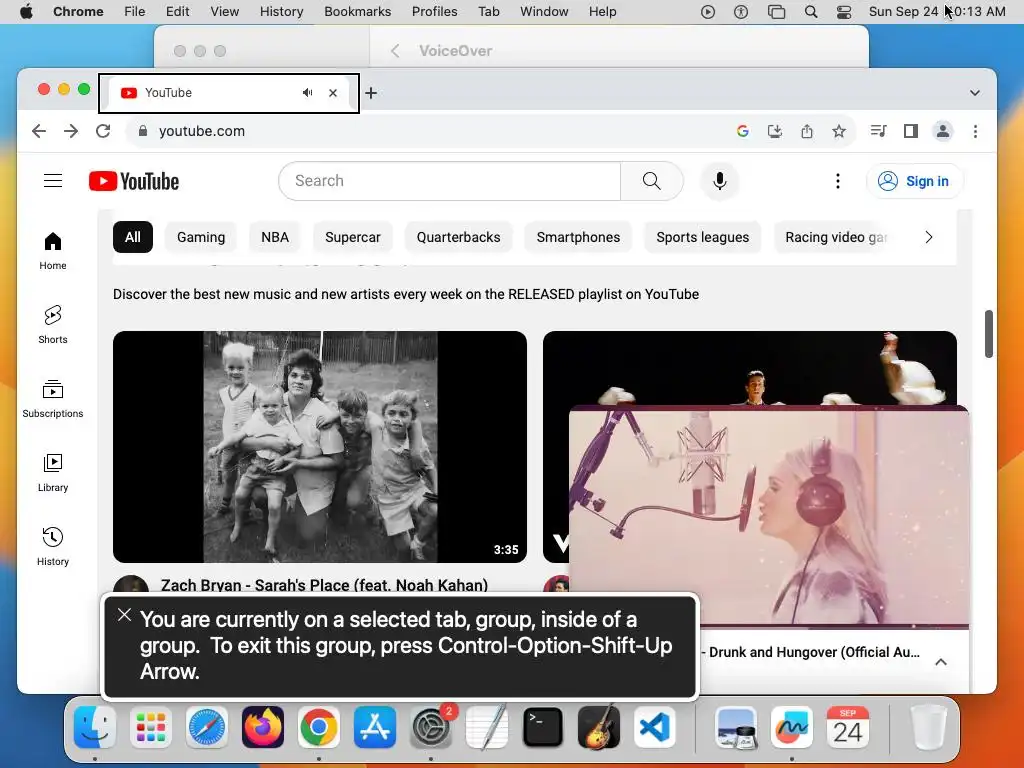Open the Tab menu

coord(488,12)
